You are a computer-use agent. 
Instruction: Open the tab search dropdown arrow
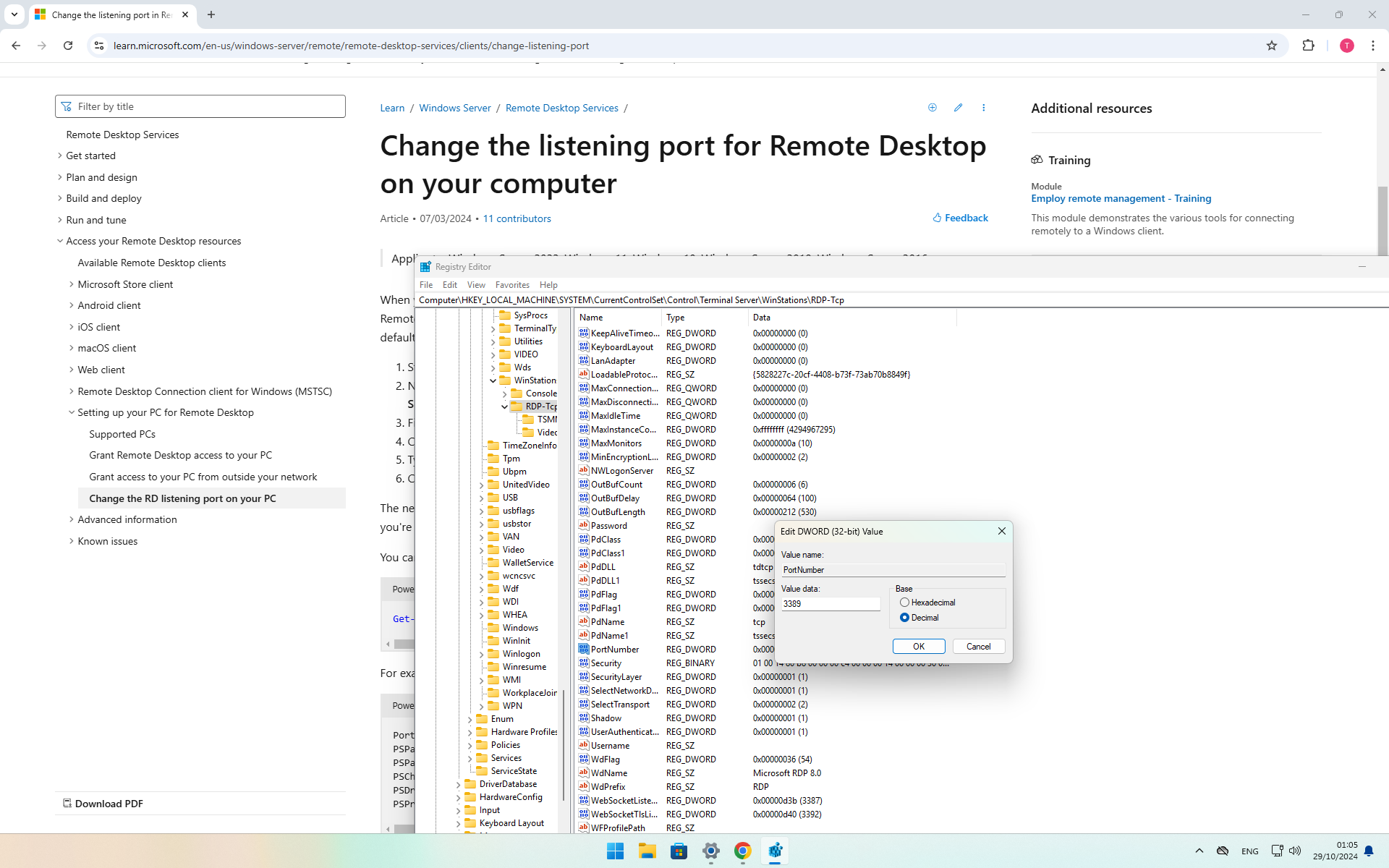(x=14, y=14)
